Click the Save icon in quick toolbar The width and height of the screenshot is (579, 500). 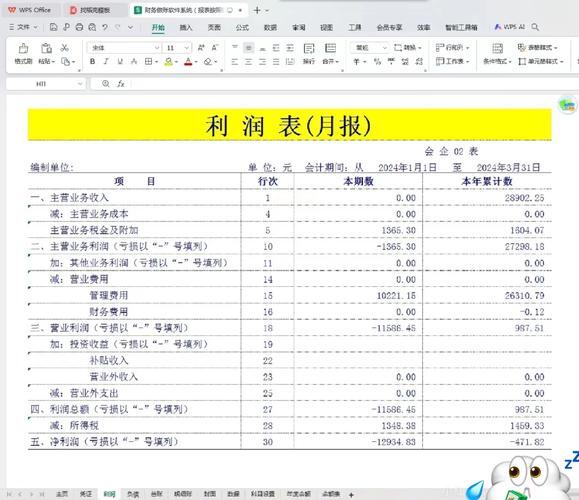tap(53, 27)
